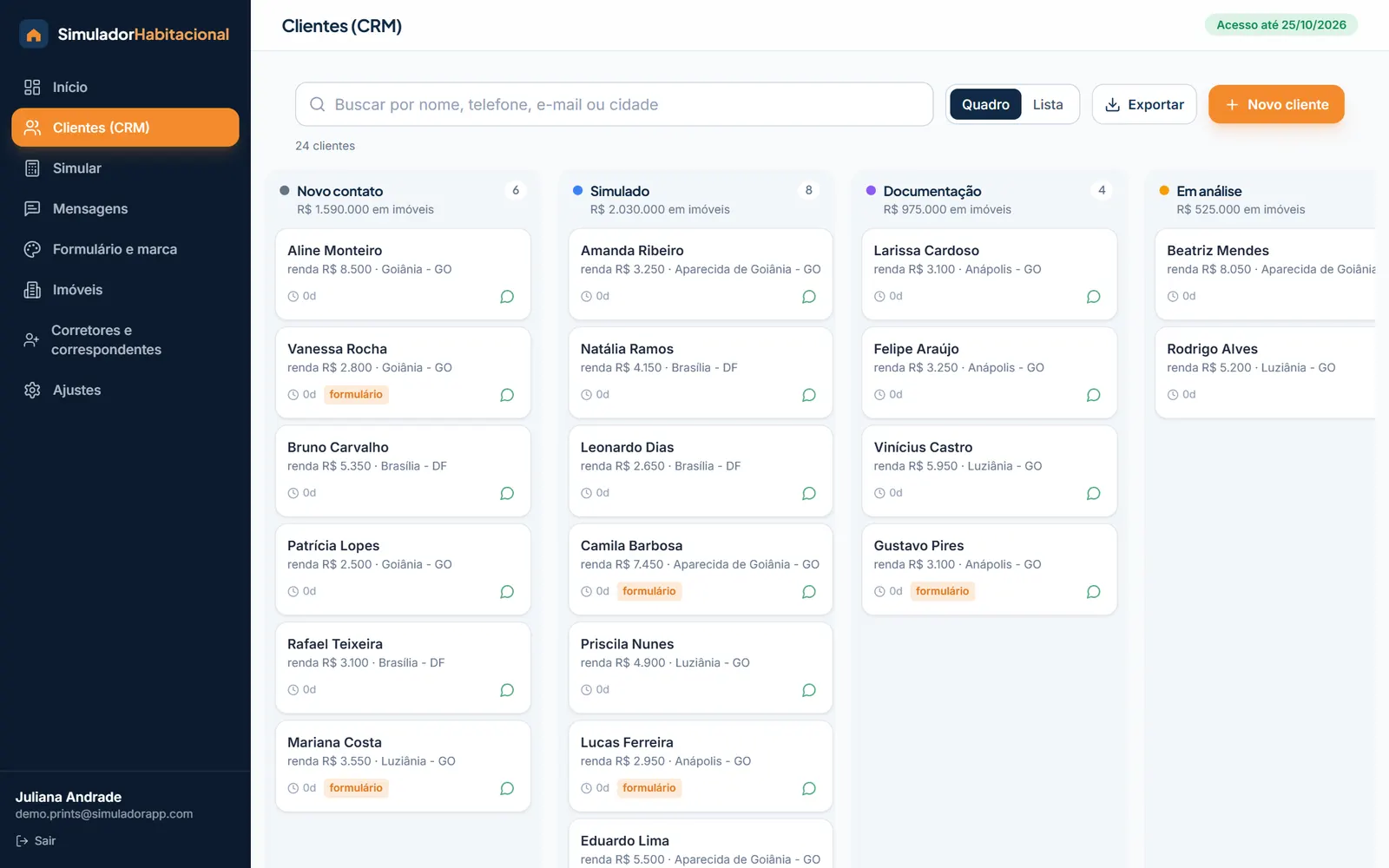The height and width of the screenshot is (868, 1389).
Task: Open chat icon on Larissa Cardoso card
Action: coord(1094,297)
